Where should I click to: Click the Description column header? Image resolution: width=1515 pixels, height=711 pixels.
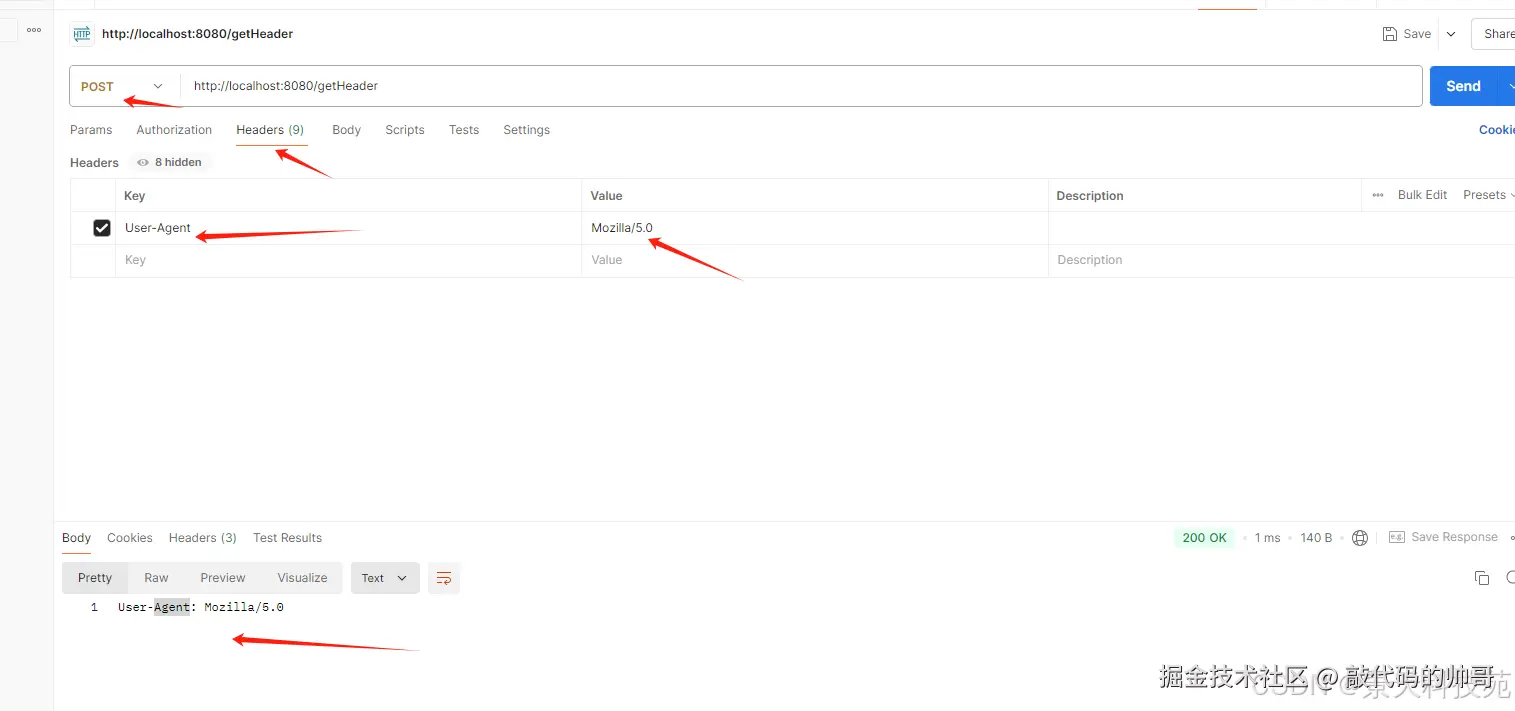click(1090, 196)
